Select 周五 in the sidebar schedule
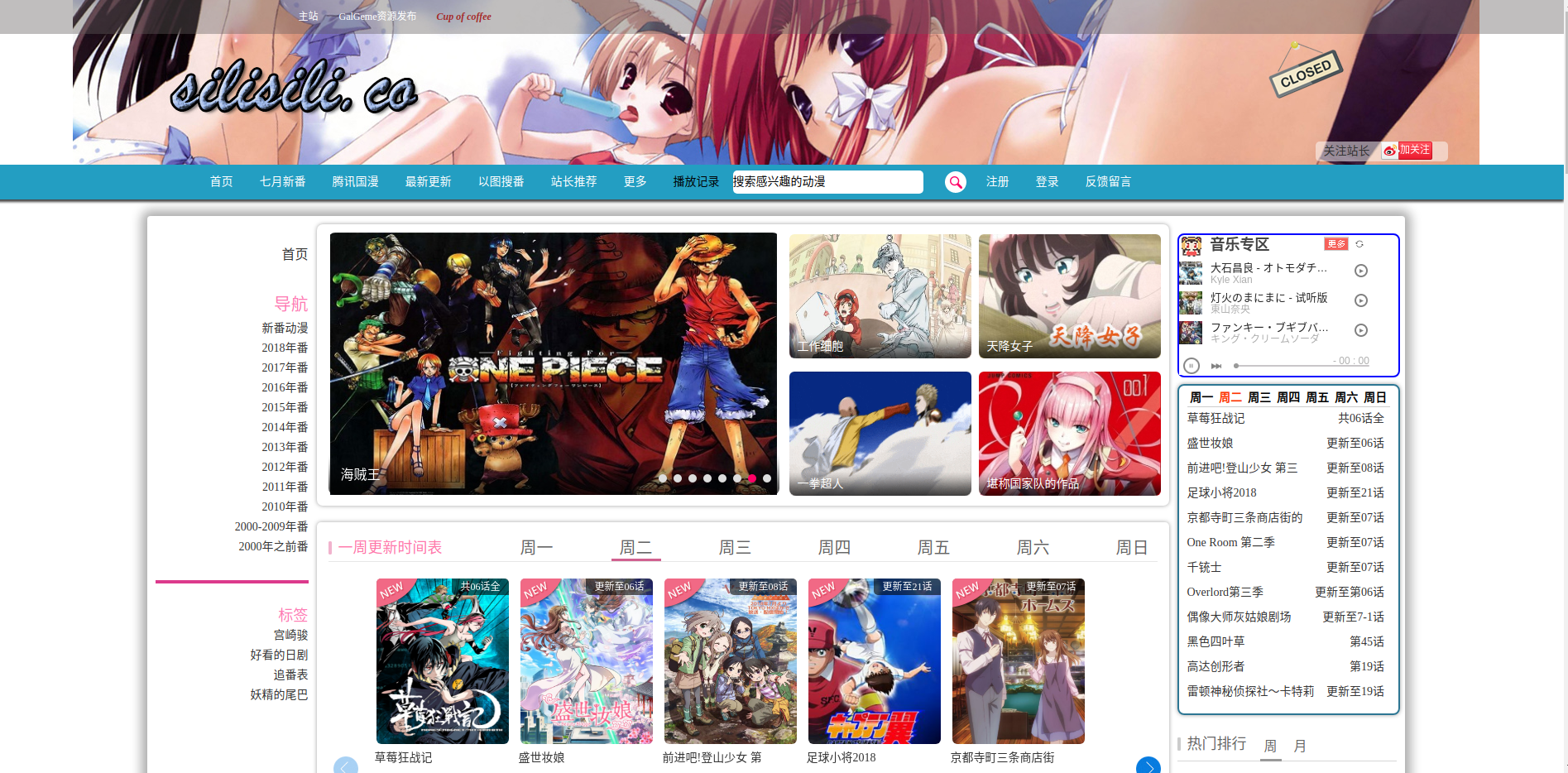Screen dimensions: 1568x773 click(x=1316, y=398)
